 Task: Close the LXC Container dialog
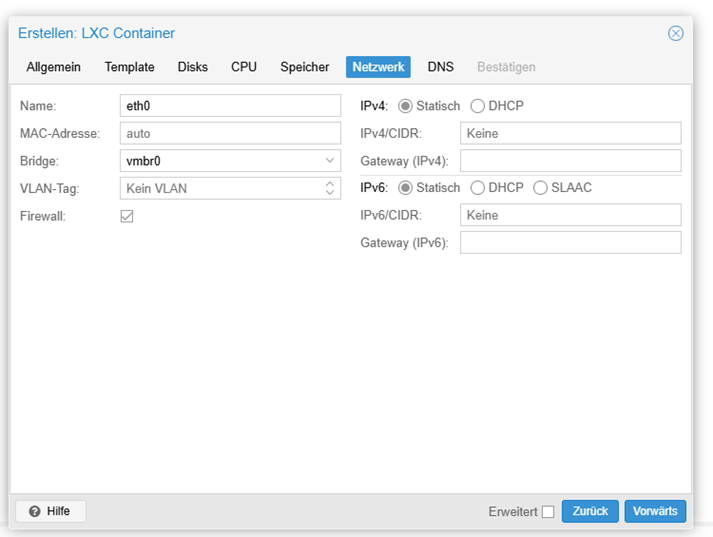pyautogui.click(x=675, y=33)
